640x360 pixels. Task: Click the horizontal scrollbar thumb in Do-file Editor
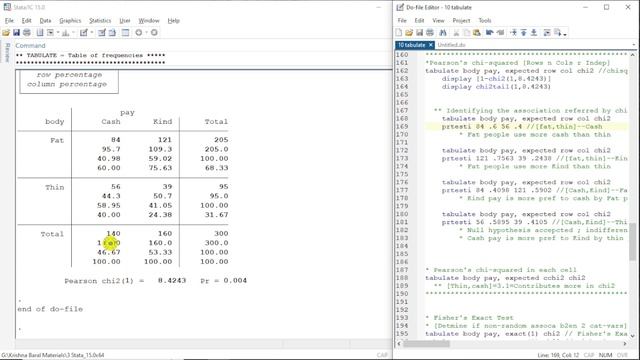tap(427, 344)
